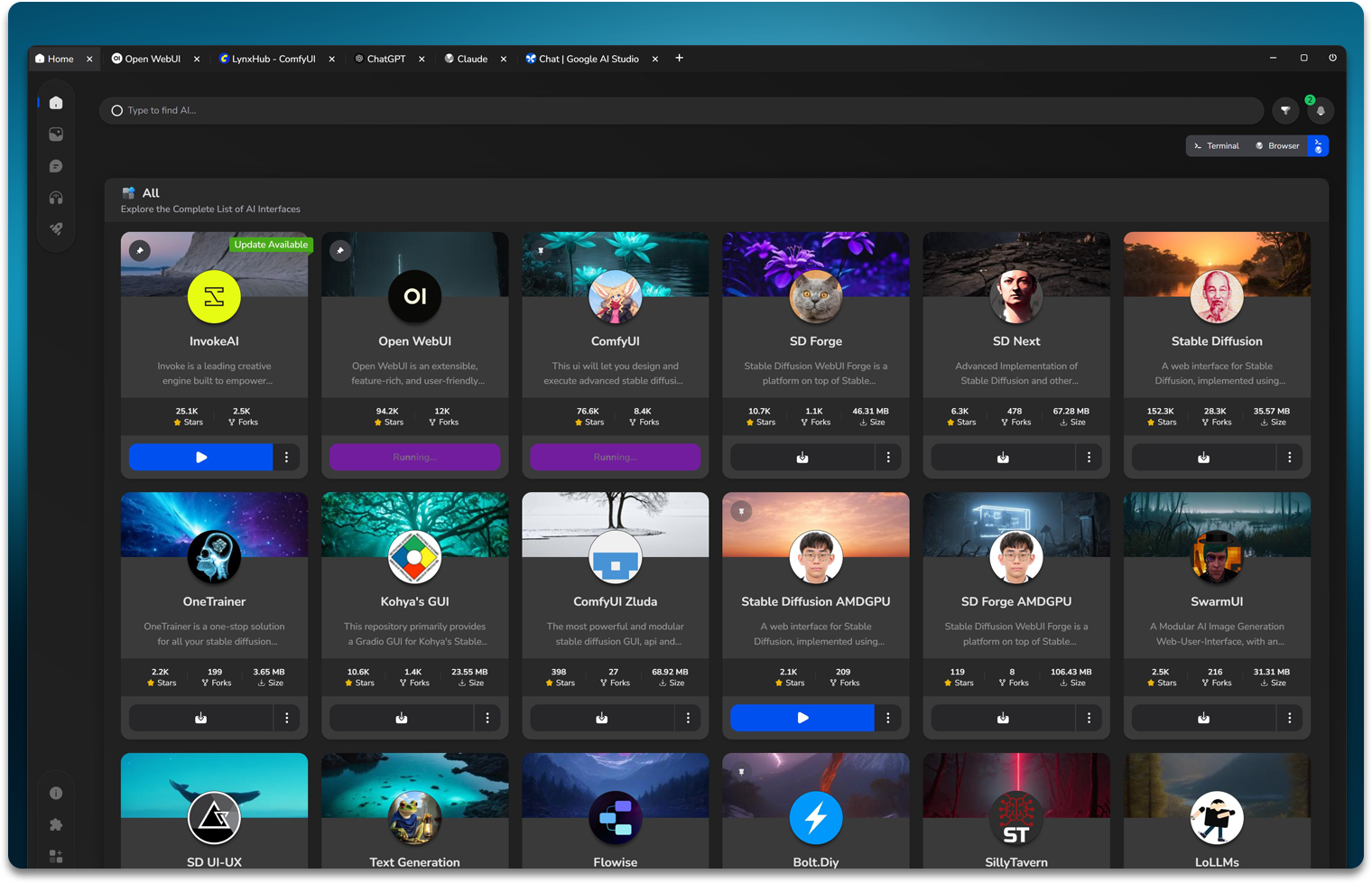Viewport: 1372px width, 883px height.
Task: Click the Bolt.Diy lightning avatar
Action: (816, 818)
